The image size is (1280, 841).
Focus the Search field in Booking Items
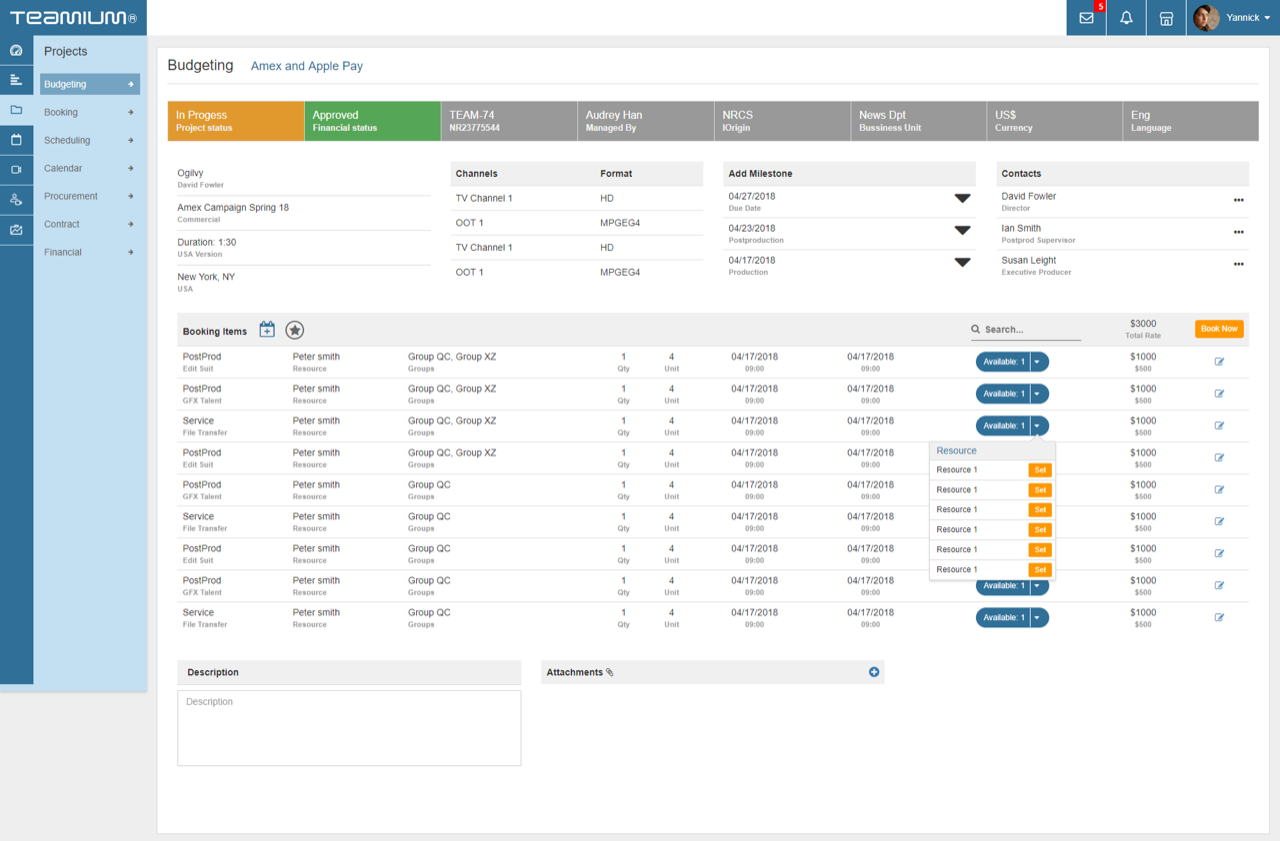click(x=1026, y=330)
